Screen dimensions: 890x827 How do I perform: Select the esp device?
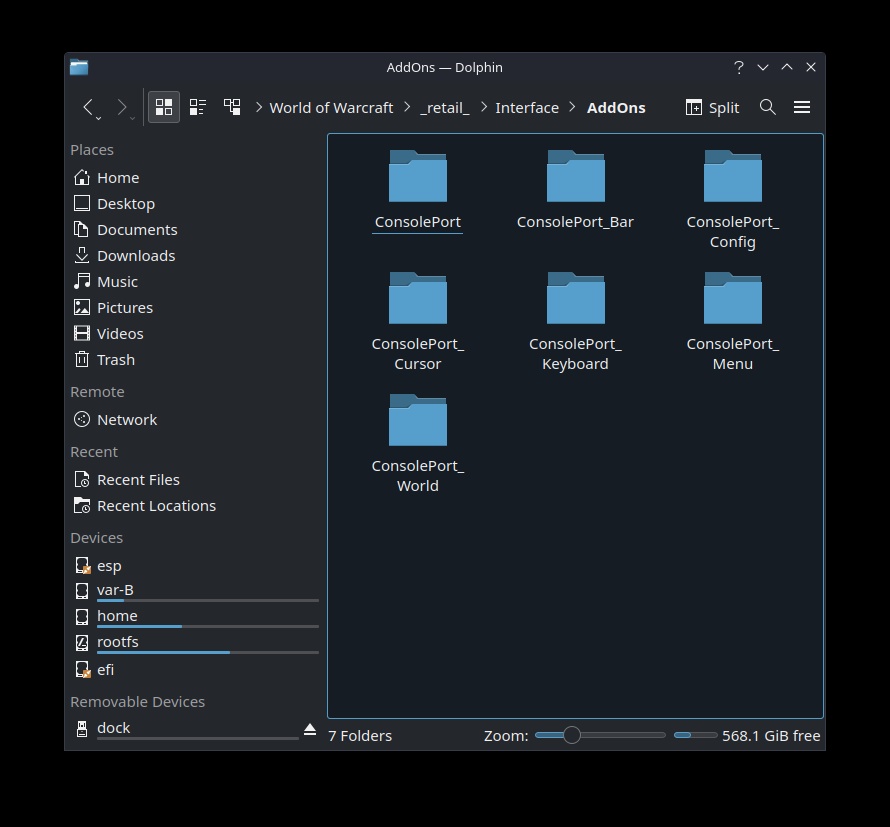pyautogui.click(x=194, y=566)
